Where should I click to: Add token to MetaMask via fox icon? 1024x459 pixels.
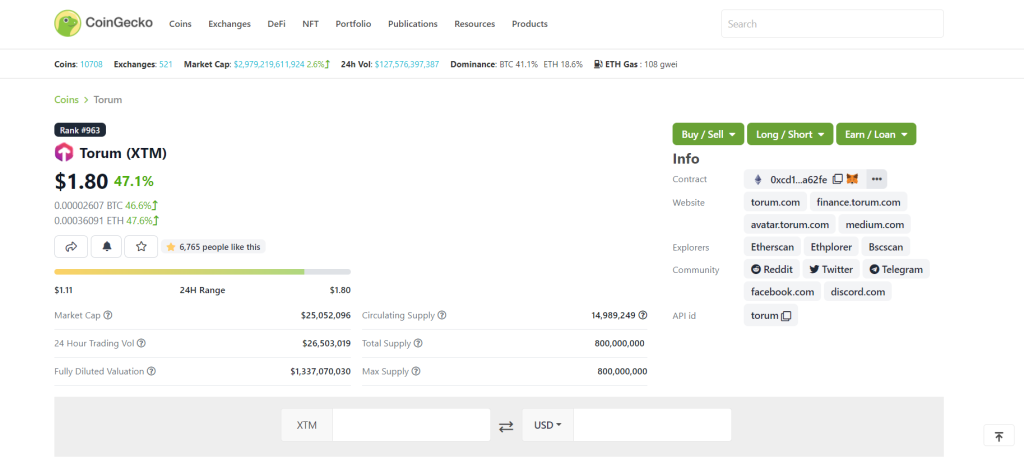coord(852,179)
